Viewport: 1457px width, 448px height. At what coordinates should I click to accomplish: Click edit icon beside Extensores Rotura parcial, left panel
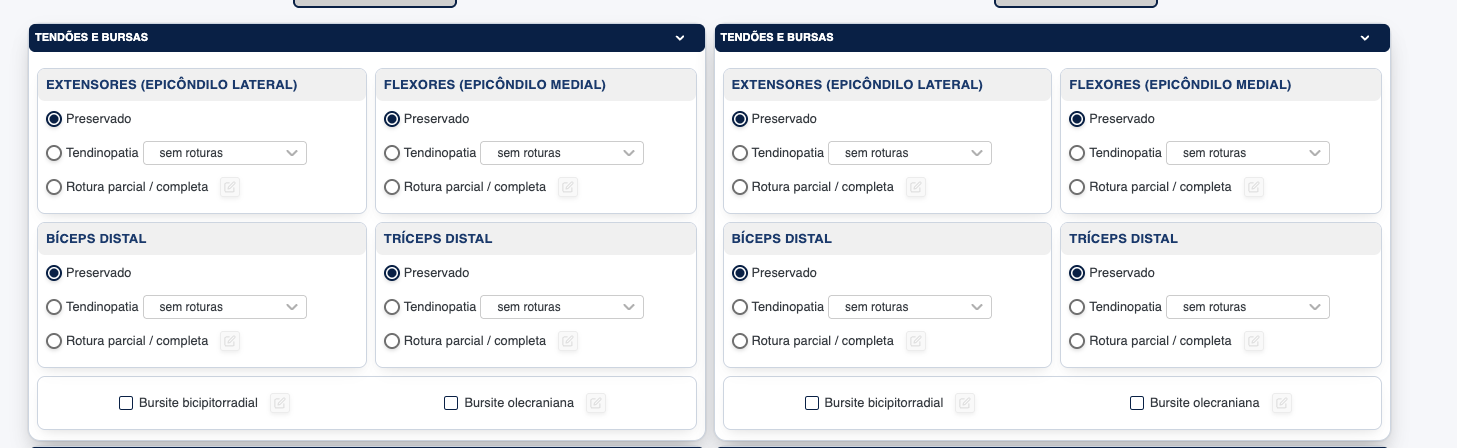coord(230,187)
